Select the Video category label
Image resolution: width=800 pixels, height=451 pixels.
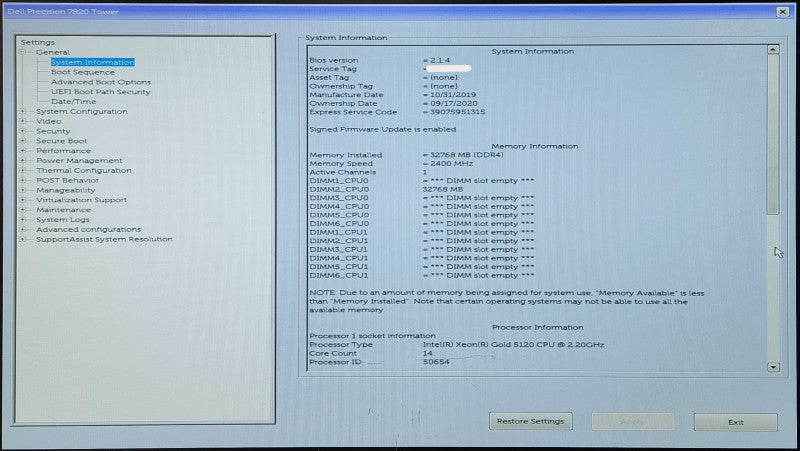[48, 121]
